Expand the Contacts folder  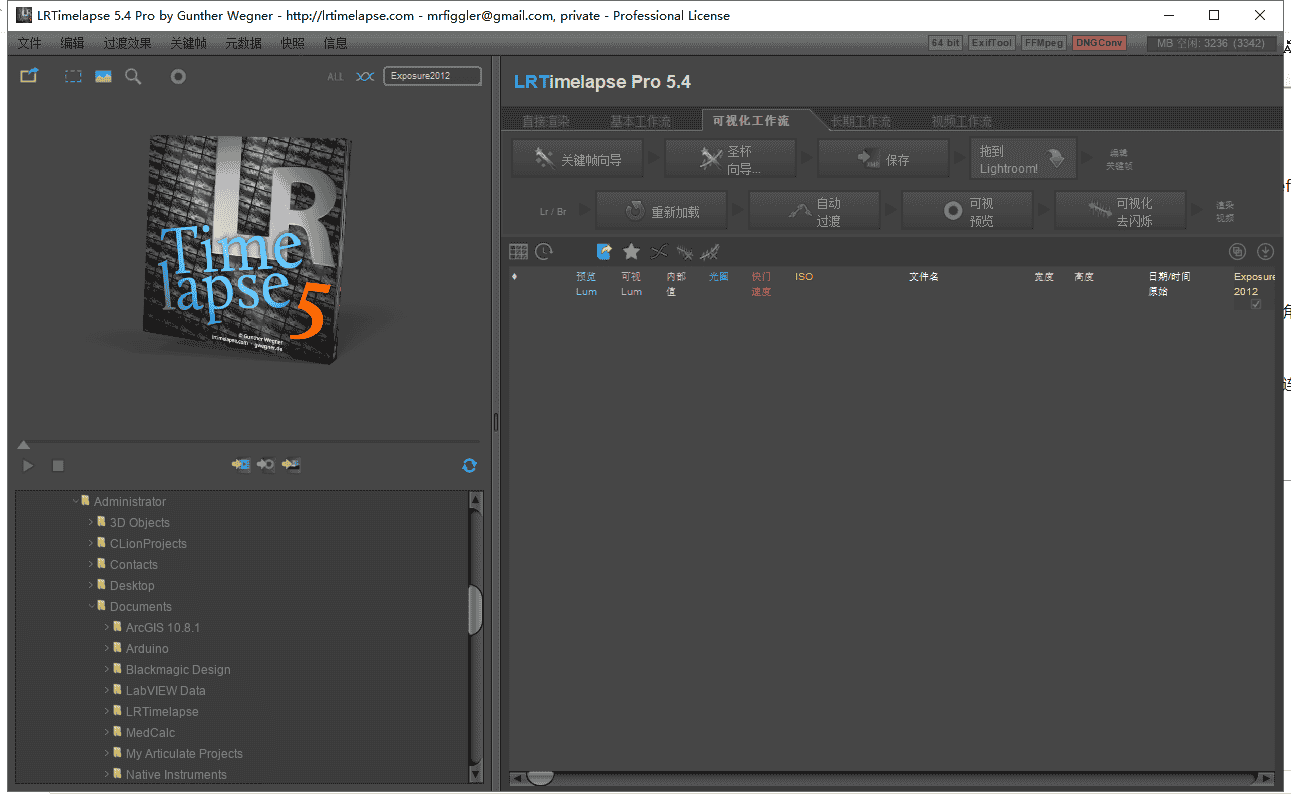pos(91,564)
